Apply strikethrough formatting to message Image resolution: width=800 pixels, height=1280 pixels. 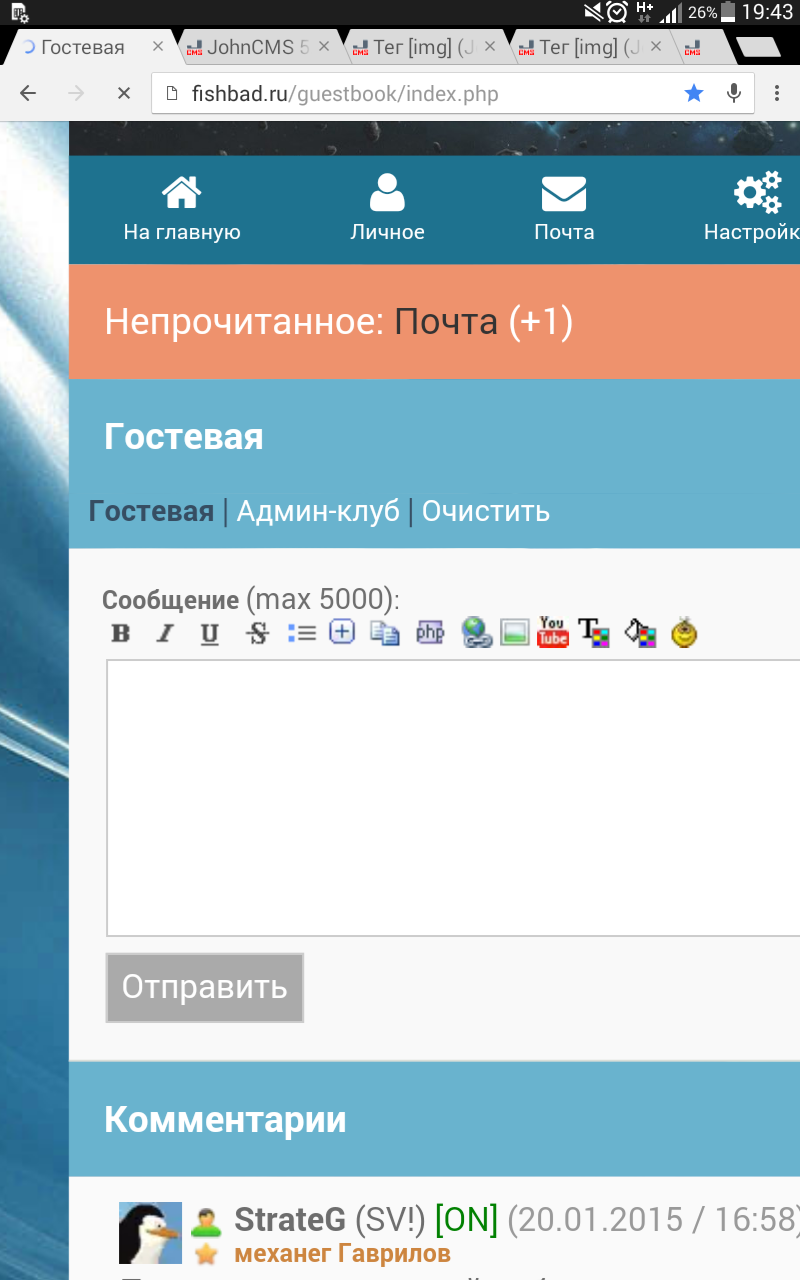258,633
